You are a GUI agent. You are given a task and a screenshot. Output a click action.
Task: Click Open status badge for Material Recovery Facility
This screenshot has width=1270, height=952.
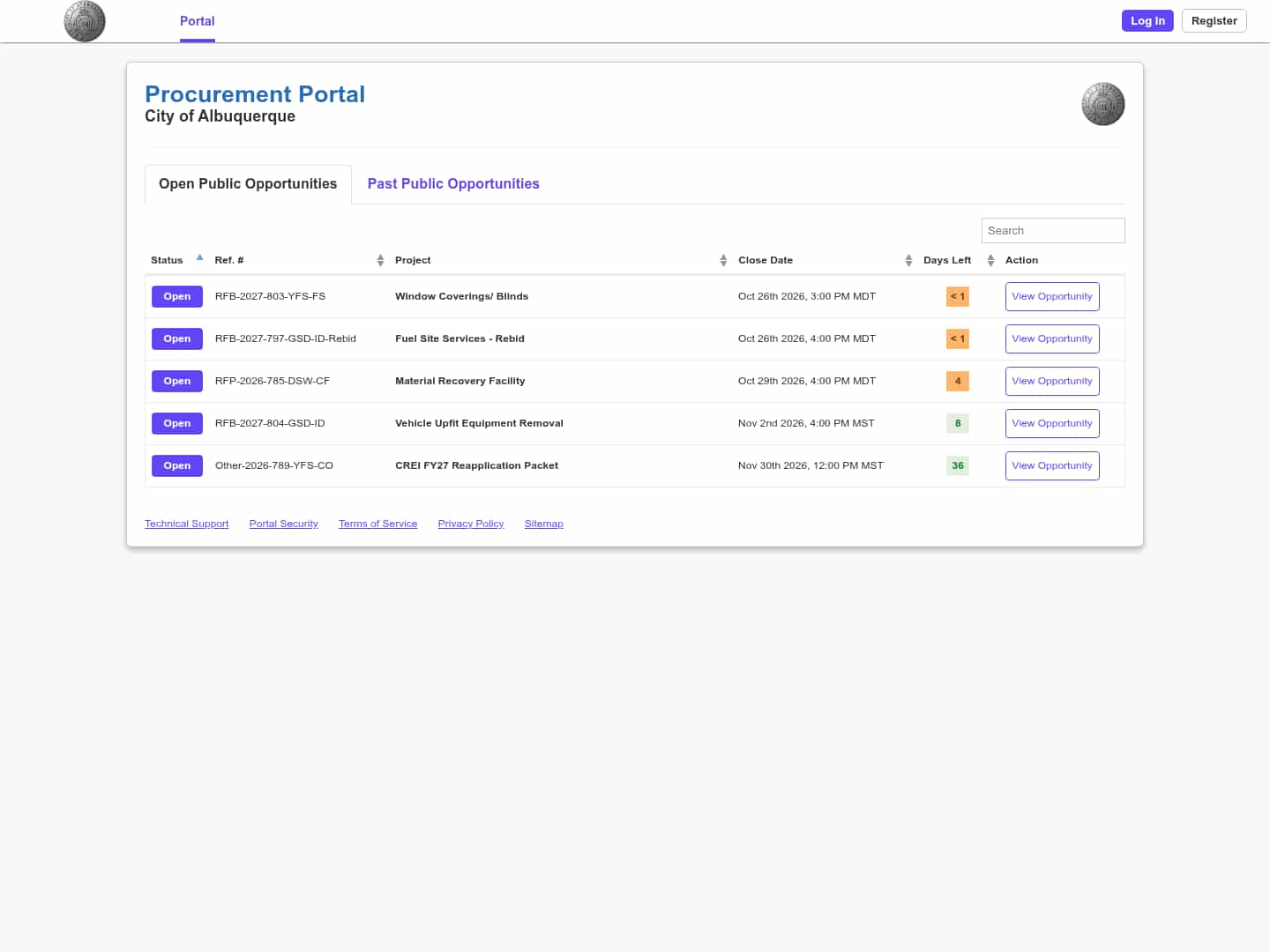click(x=177, y=382)
